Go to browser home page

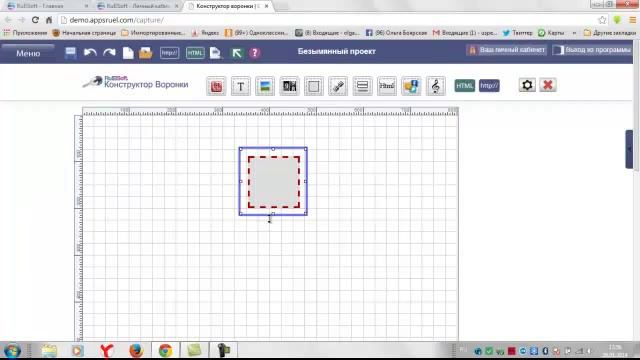coord(49,20)
